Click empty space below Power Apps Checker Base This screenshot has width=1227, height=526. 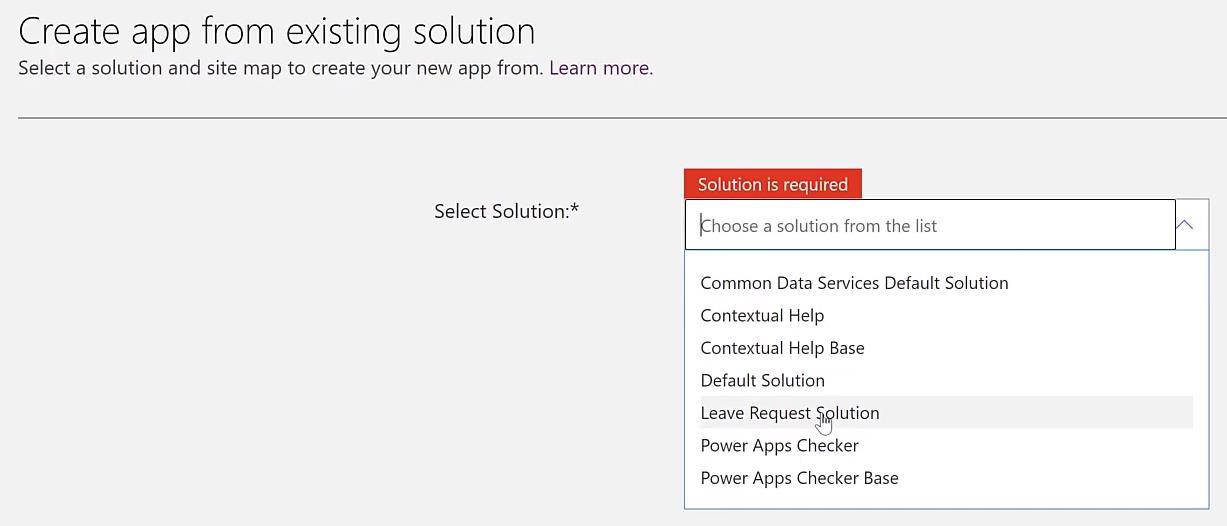pos(946,500)
